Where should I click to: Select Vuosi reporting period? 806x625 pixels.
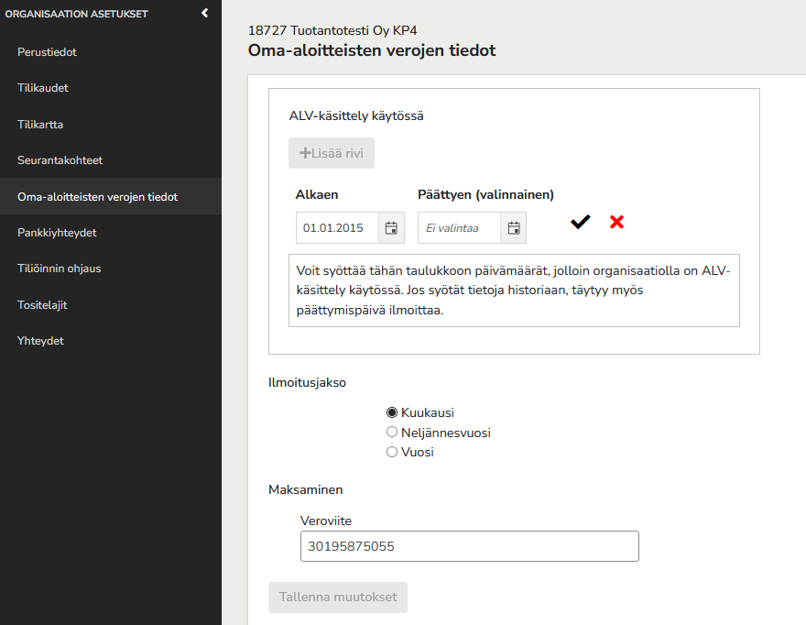click(x=392, y=452)
